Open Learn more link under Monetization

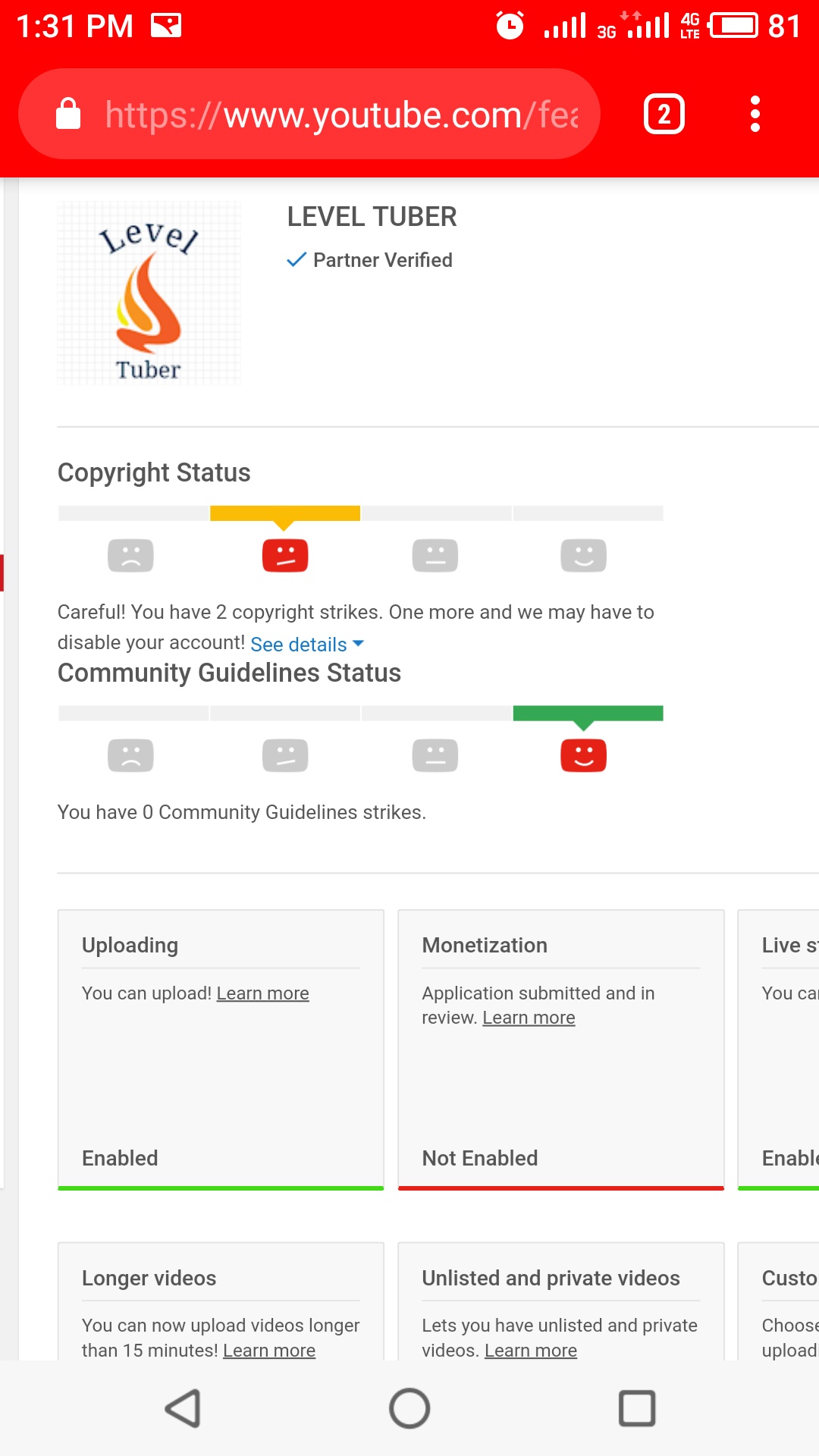(x=529, y=1018)
